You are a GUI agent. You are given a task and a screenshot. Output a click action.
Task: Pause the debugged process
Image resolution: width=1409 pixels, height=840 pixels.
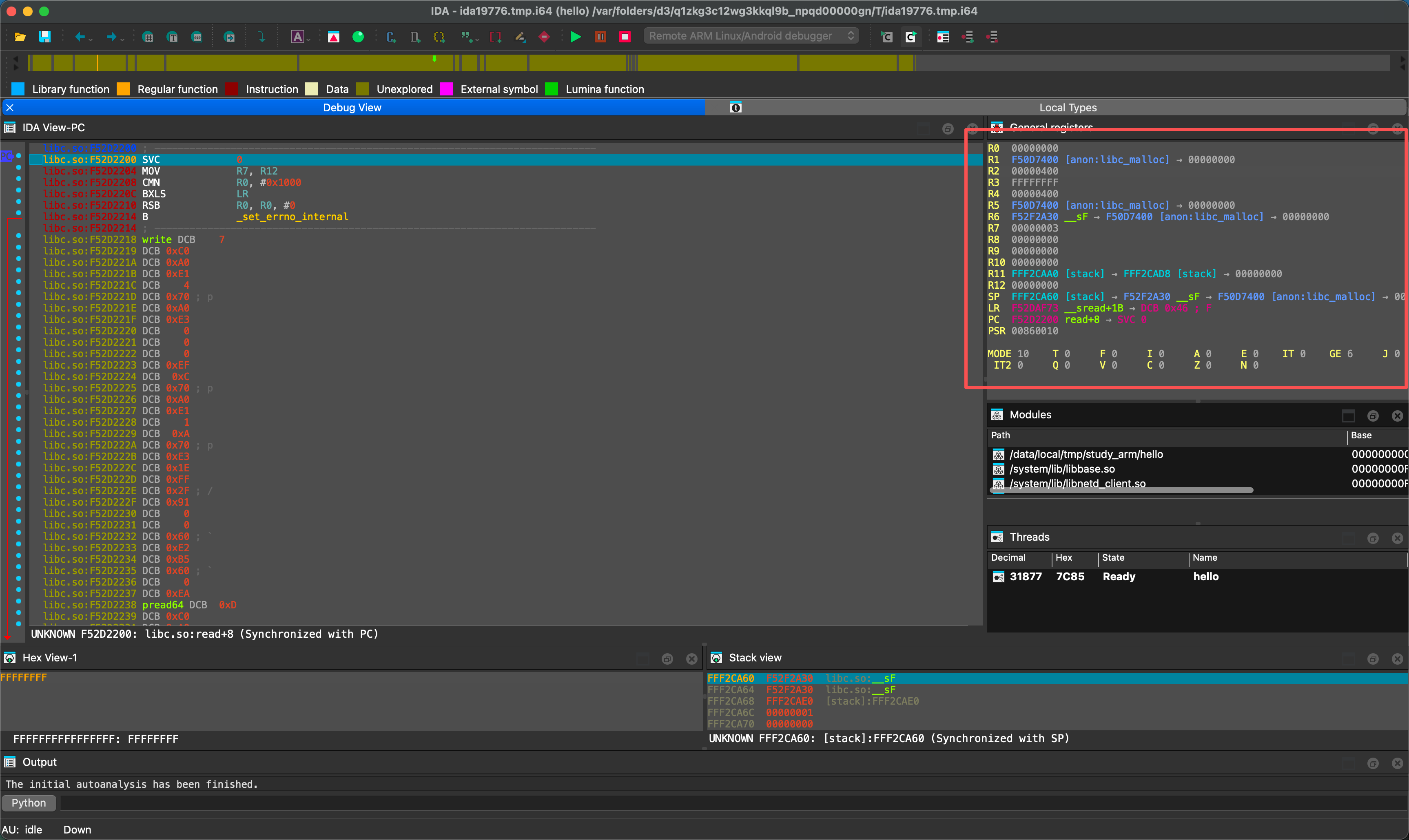pyautogui.click(x=600, y=37)
